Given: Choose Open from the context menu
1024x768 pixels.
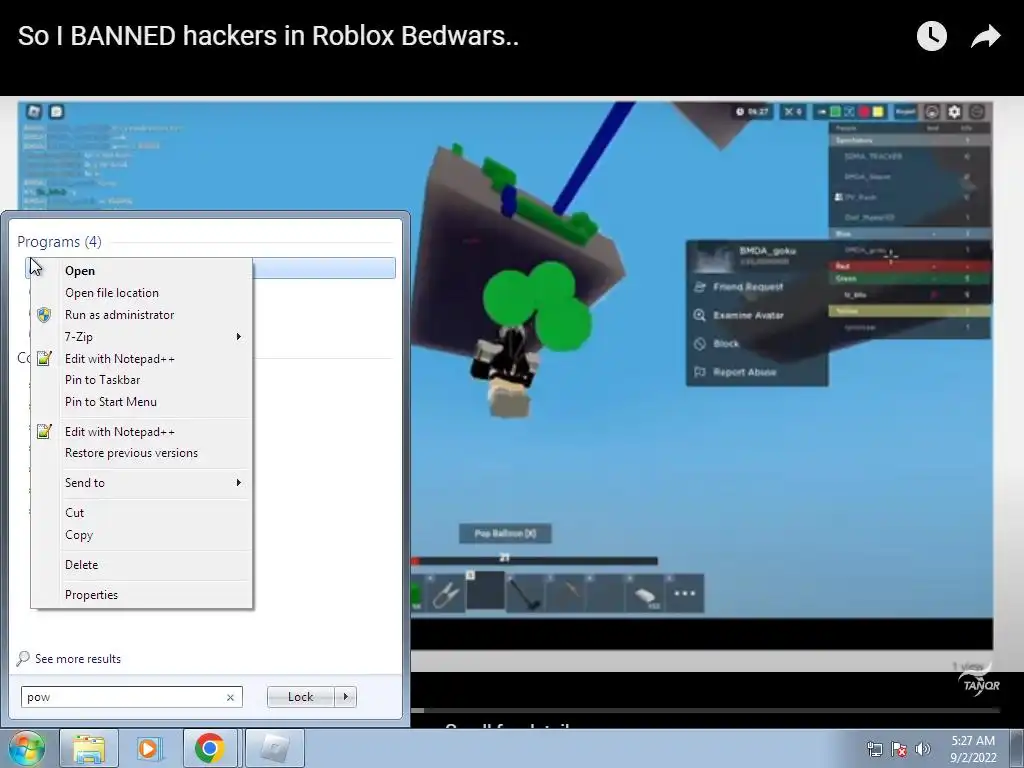Looking at the screenshot, I should 141,271.
